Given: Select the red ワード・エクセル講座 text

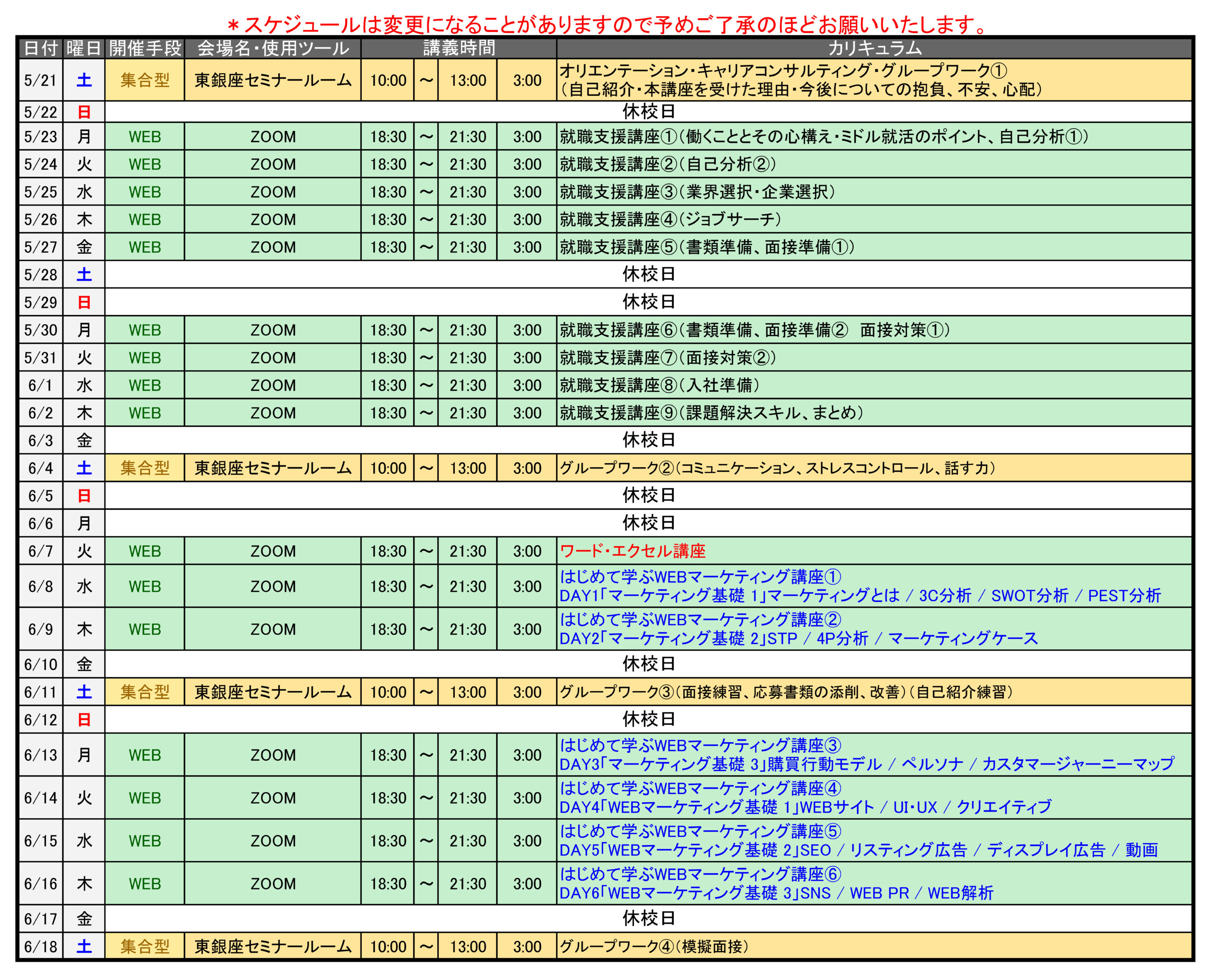Looking at the screenshot, I should point(633,551).
